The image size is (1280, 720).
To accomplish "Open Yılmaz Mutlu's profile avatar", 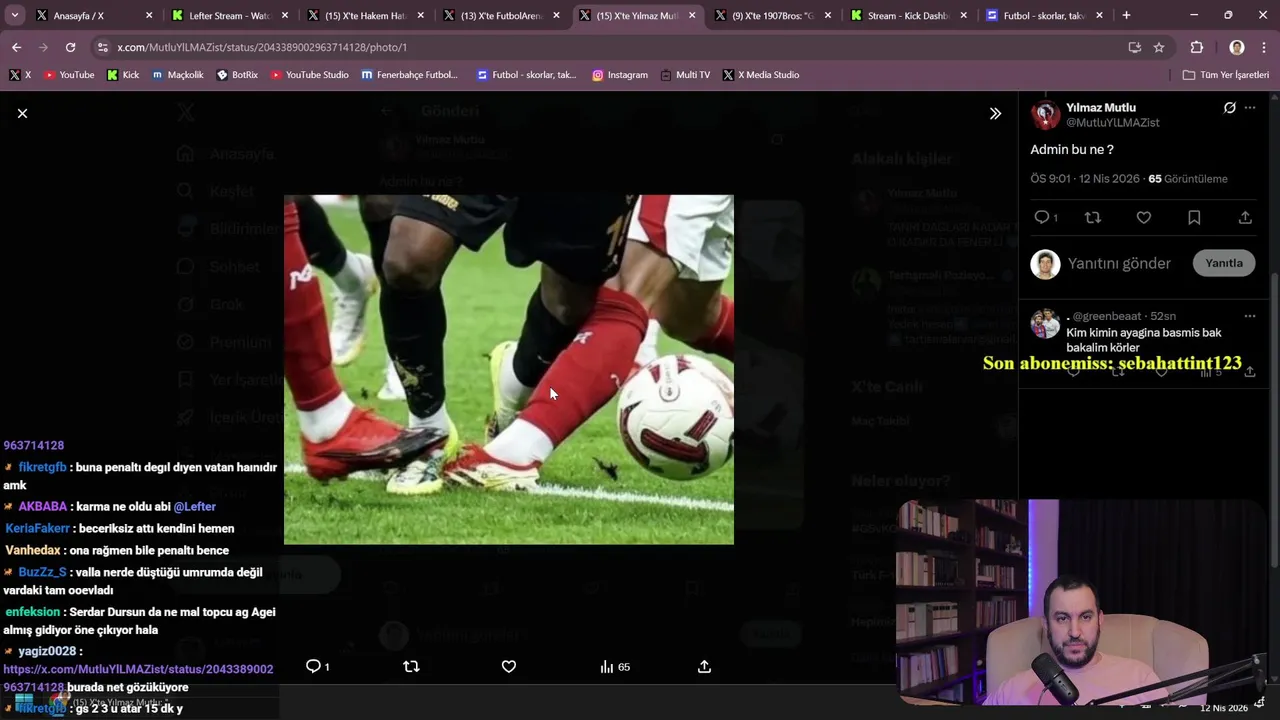I will coord(1045,115).
